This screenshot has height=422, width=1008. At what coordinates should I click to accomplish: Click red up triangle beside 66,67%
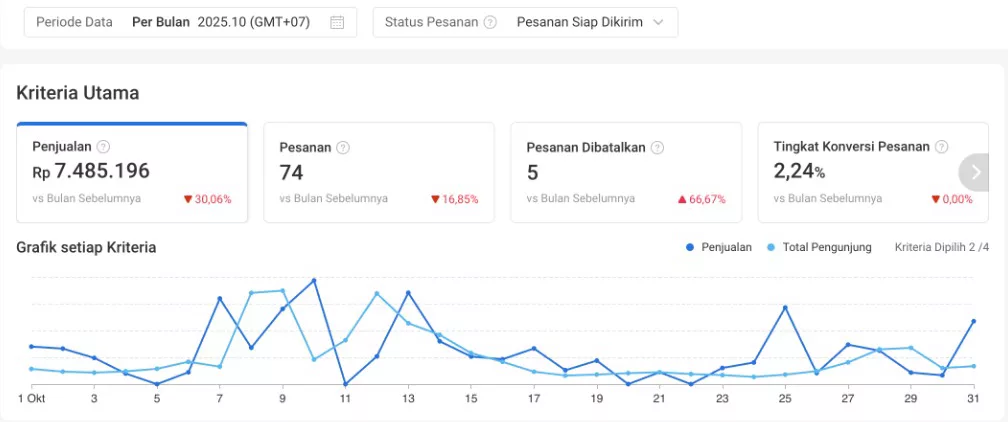click(x=682, y=199)
